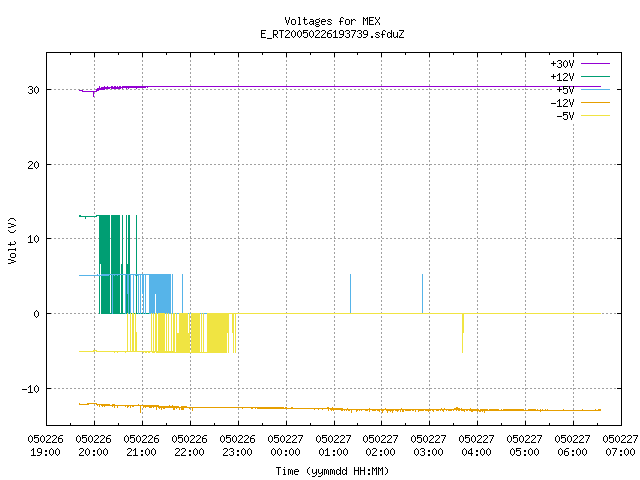Screen dimensions: 640x480
Task: Click the yellow -5V spike near 03:40
Action: pyautogui.click(x=463, y=333)
